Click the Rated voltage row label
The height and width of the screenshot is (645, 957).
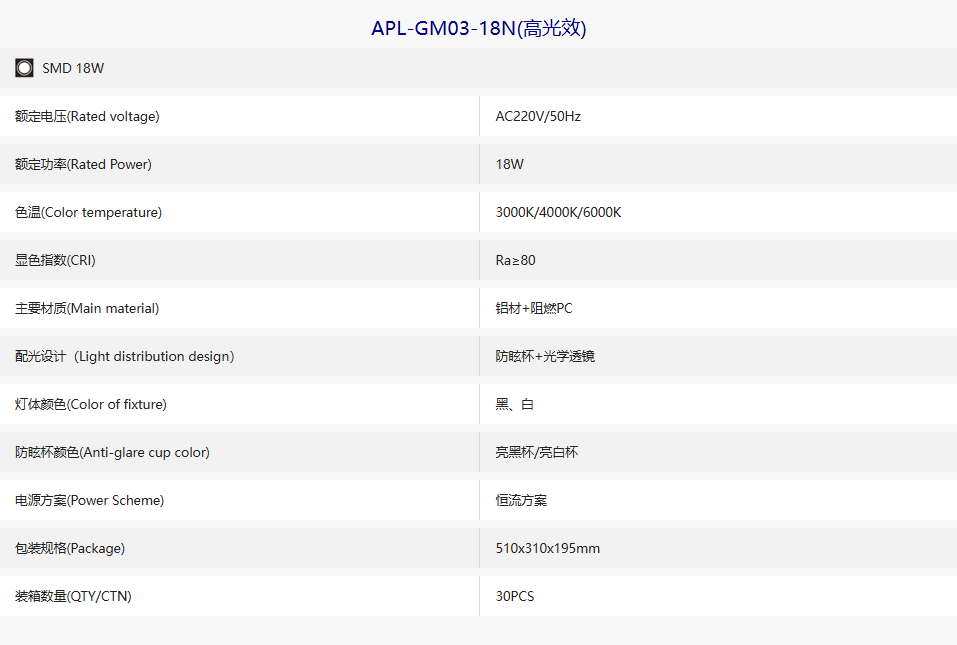coord(87,116)
